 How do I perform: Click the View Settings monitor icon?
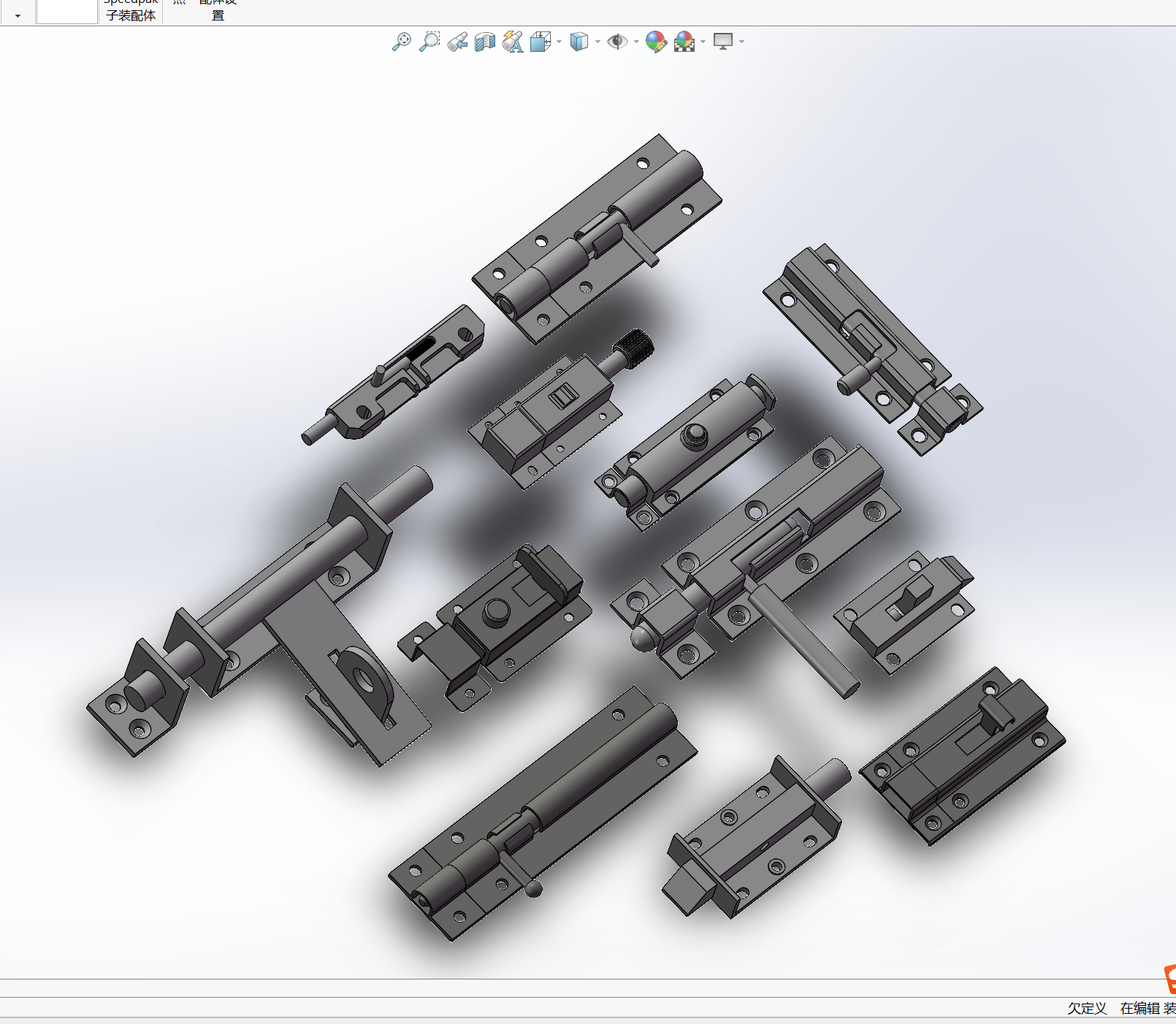[723, 42]
